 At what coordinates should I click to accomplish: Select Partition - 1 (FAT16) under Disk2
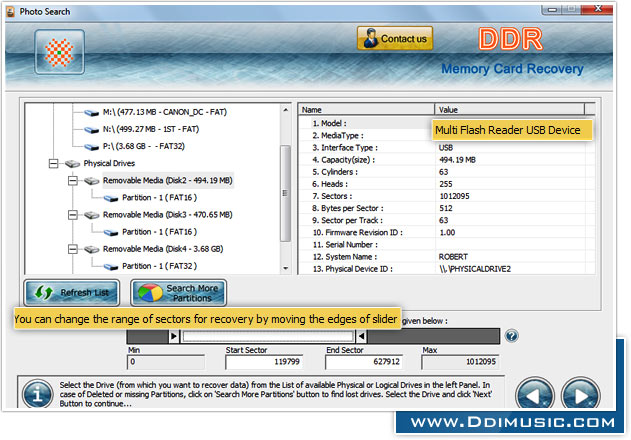click(x=160, y=198)
